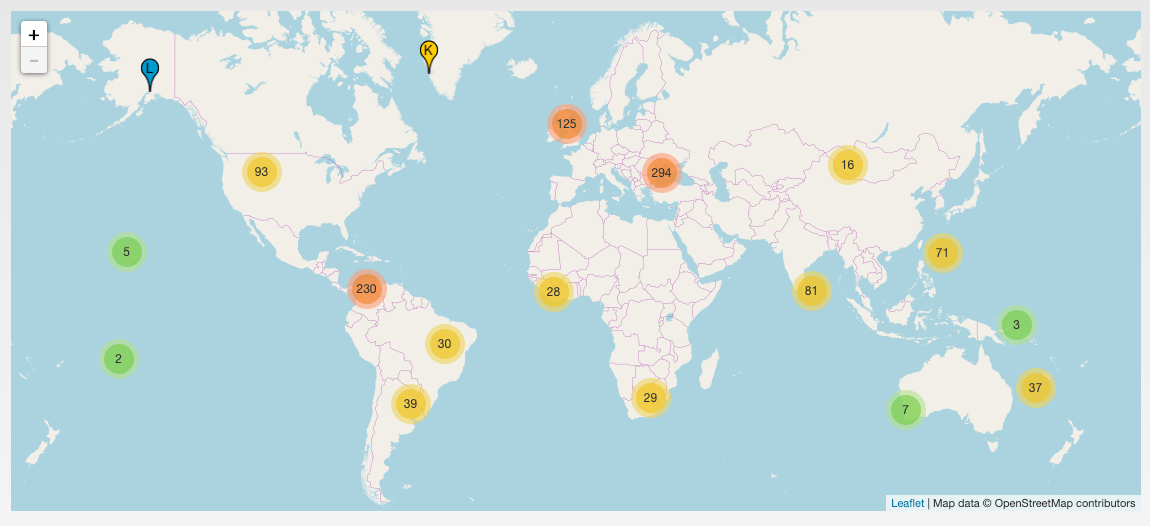Expand the orange 230 cluster
Screen dimensions: 1150x526
[x=366, y=288]
